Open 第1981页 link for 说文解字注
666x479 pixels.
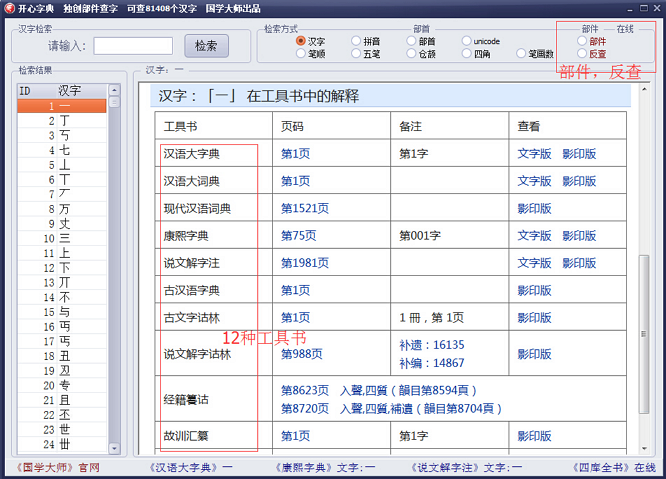pyautogui.click(x=304, y=263)
